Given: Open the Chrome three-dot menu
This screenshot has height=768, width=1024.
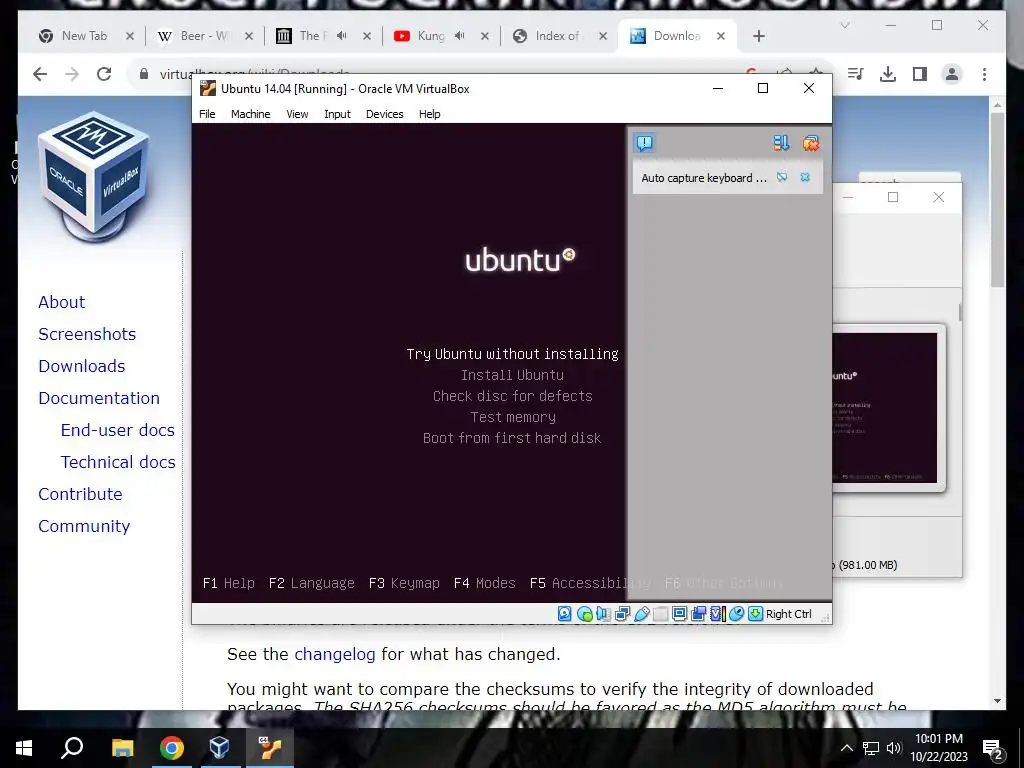Looking at the screenshot, I should pyautogui.click(x=984, y=74).
